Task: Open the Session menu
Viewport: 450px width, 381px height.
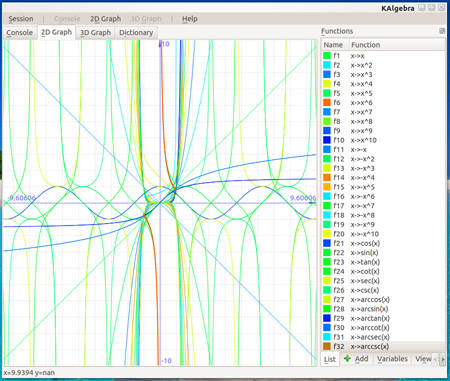Action: [x=21, y=19]
